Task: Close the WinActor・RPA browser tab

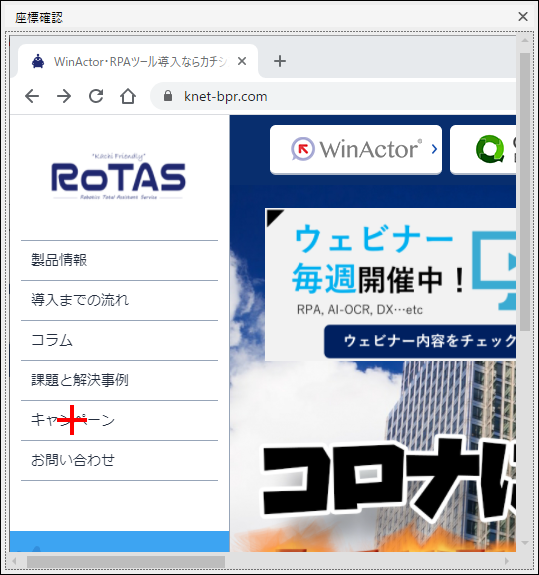Action: (242, 61)
